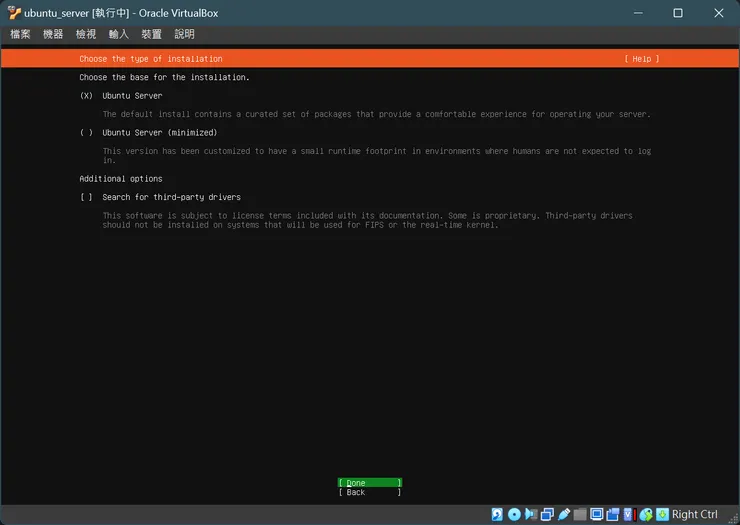
Task: Open installer Help in orange header
Action: (x=642, y=59)
